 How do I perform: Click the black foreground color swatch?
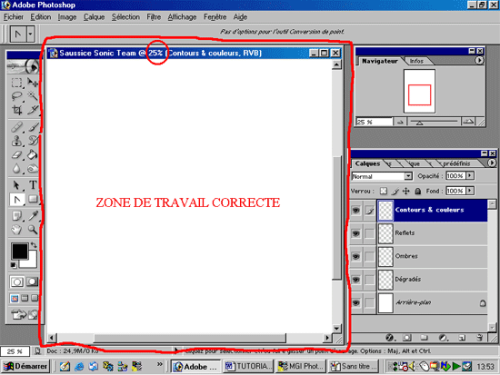point(20,251)
